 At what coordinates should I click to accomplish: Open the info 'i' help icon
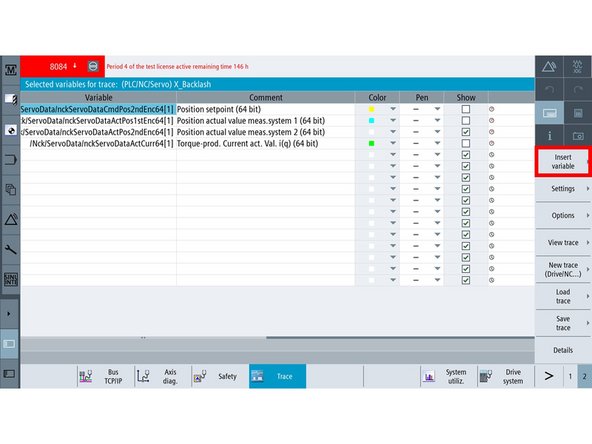click(549, 136)
